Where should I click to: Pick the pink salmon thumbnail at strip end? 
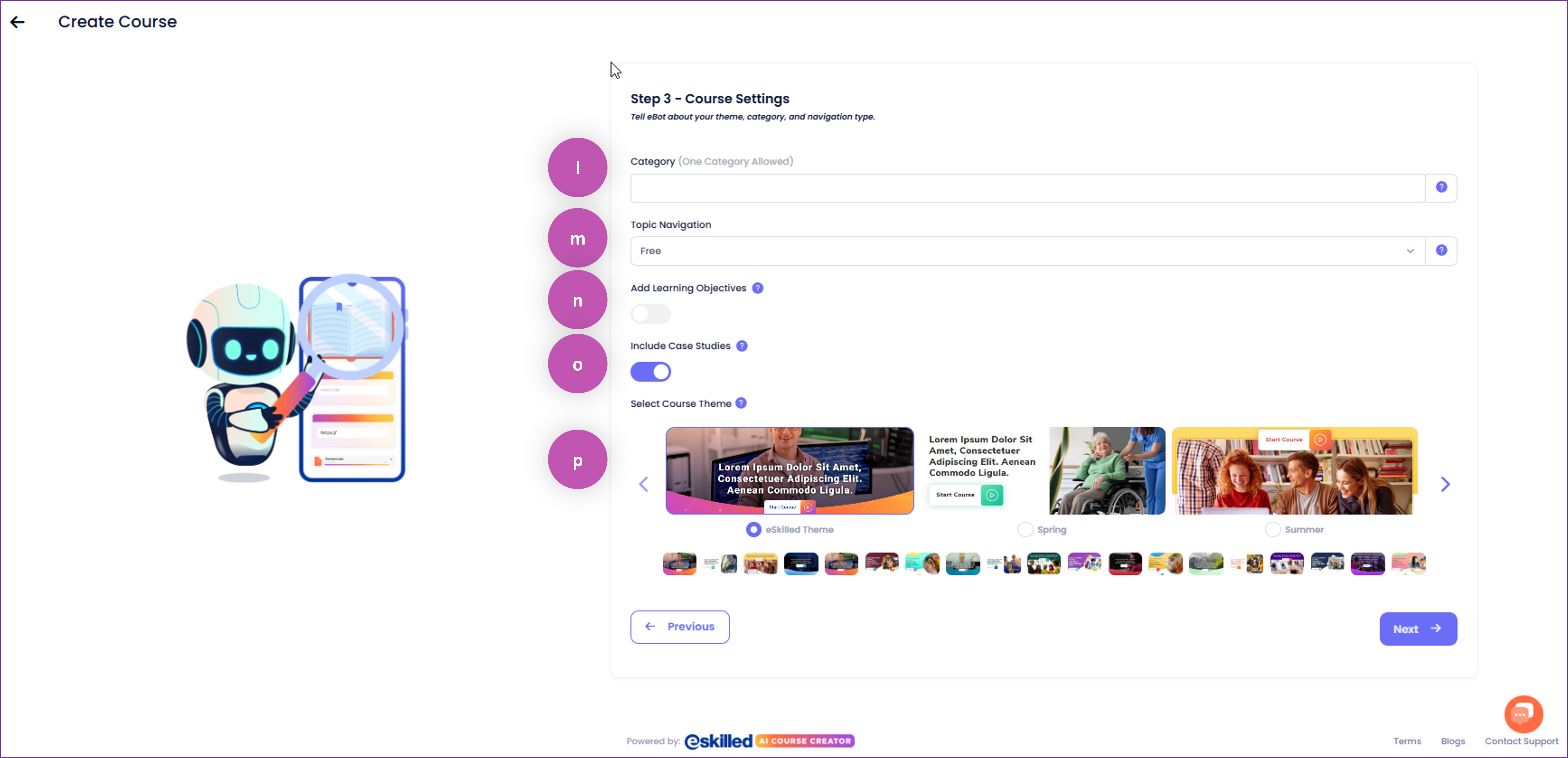[1408, 564]
